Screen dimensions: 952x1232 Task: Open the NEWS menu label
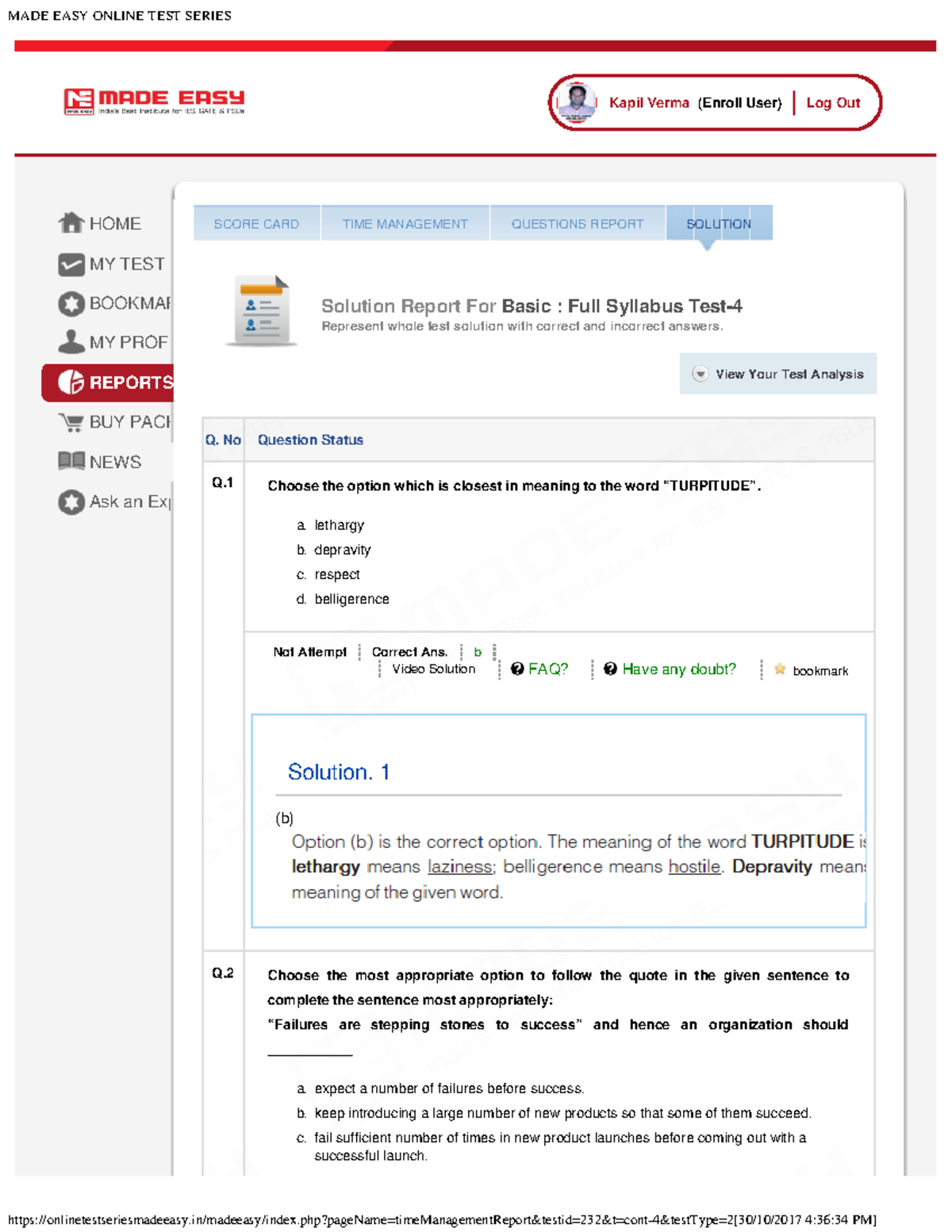[x=115, y=462]
